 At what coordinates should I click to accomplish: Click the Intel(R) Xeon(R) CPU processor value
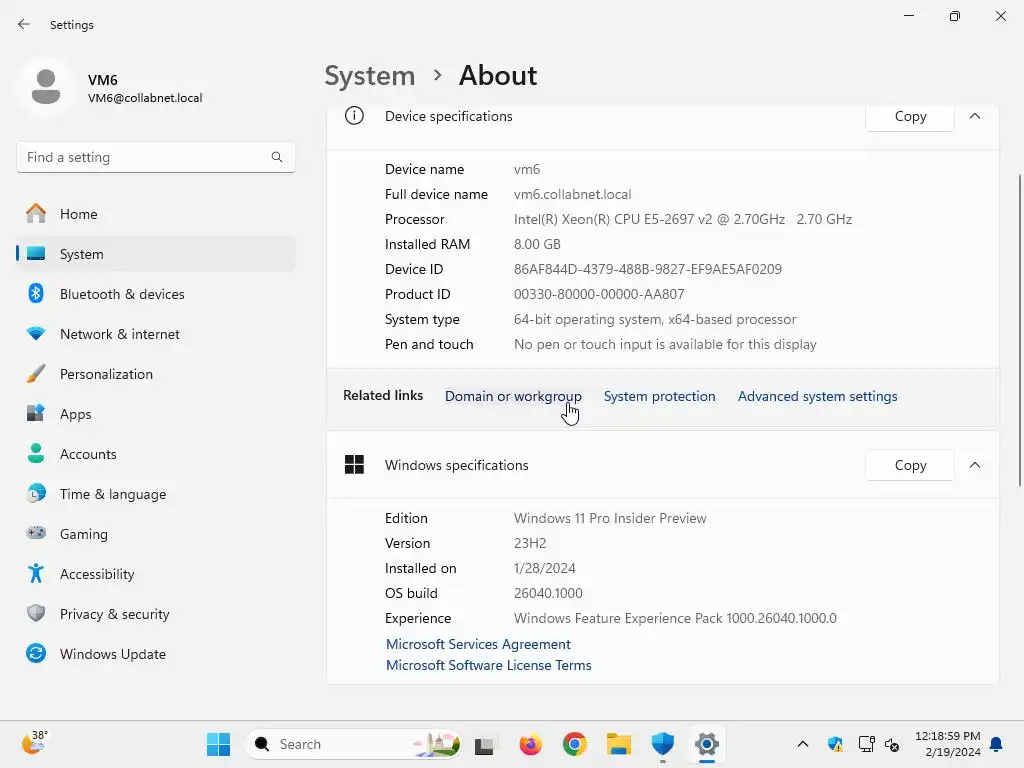pos(682,219)
